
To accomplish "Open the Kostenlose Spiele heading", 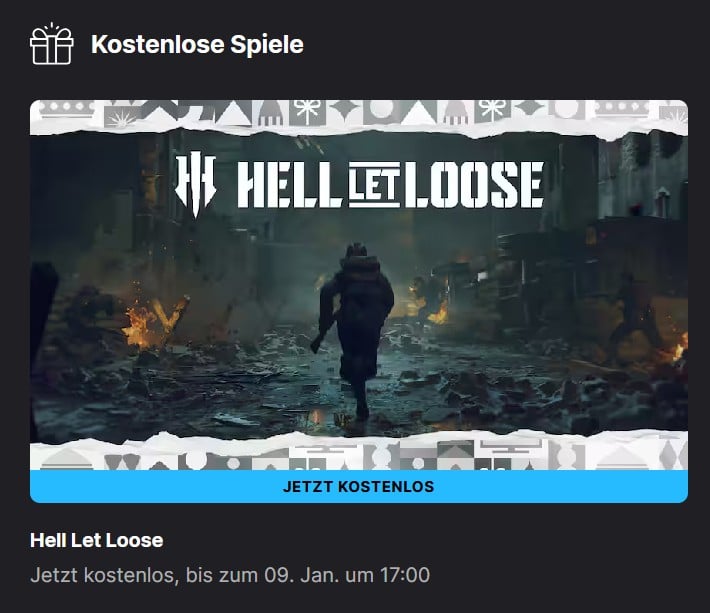I will (x=197, y=44).
